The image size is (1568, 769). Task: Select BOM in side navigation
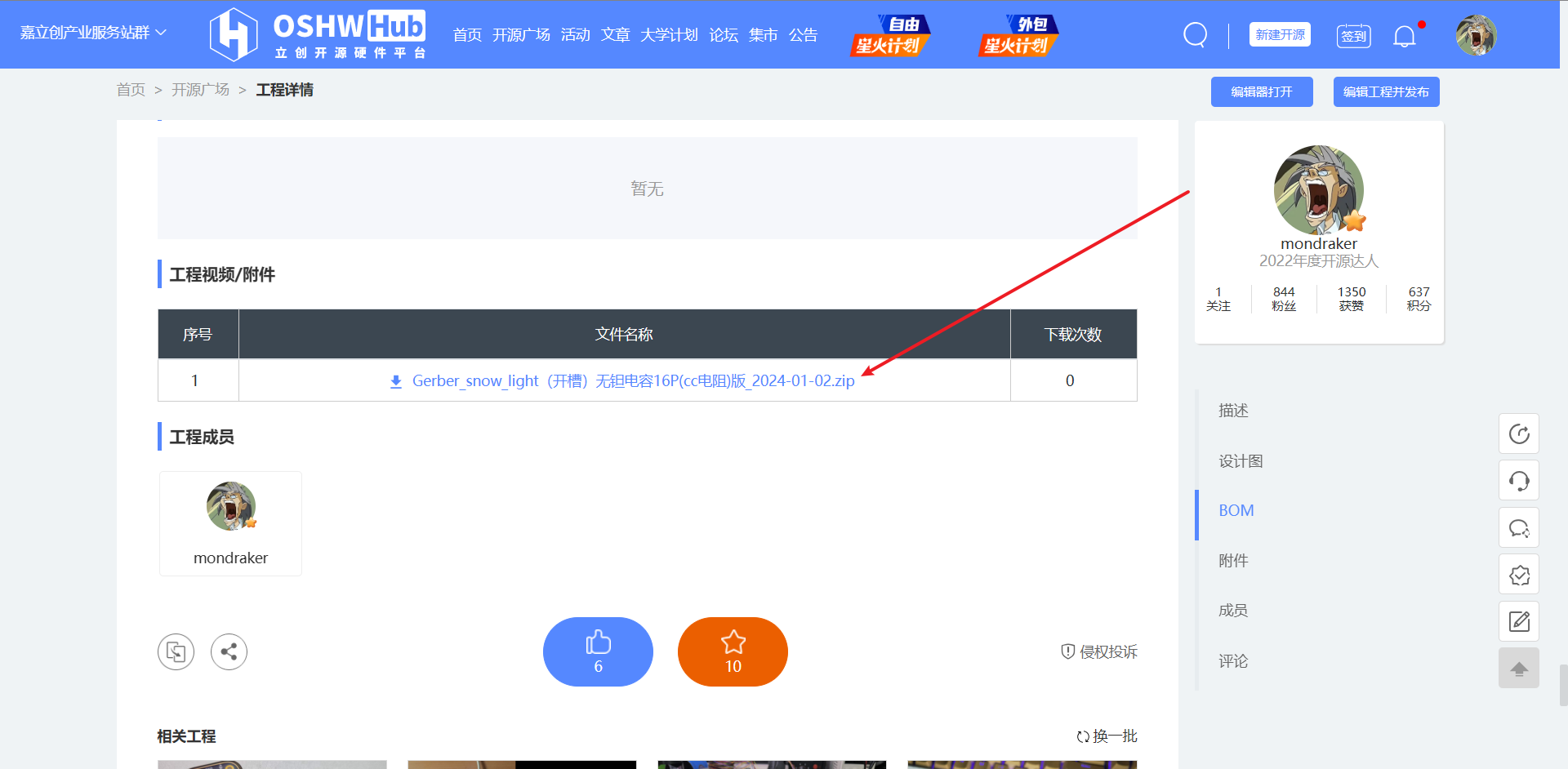(x=1236, y=511)
